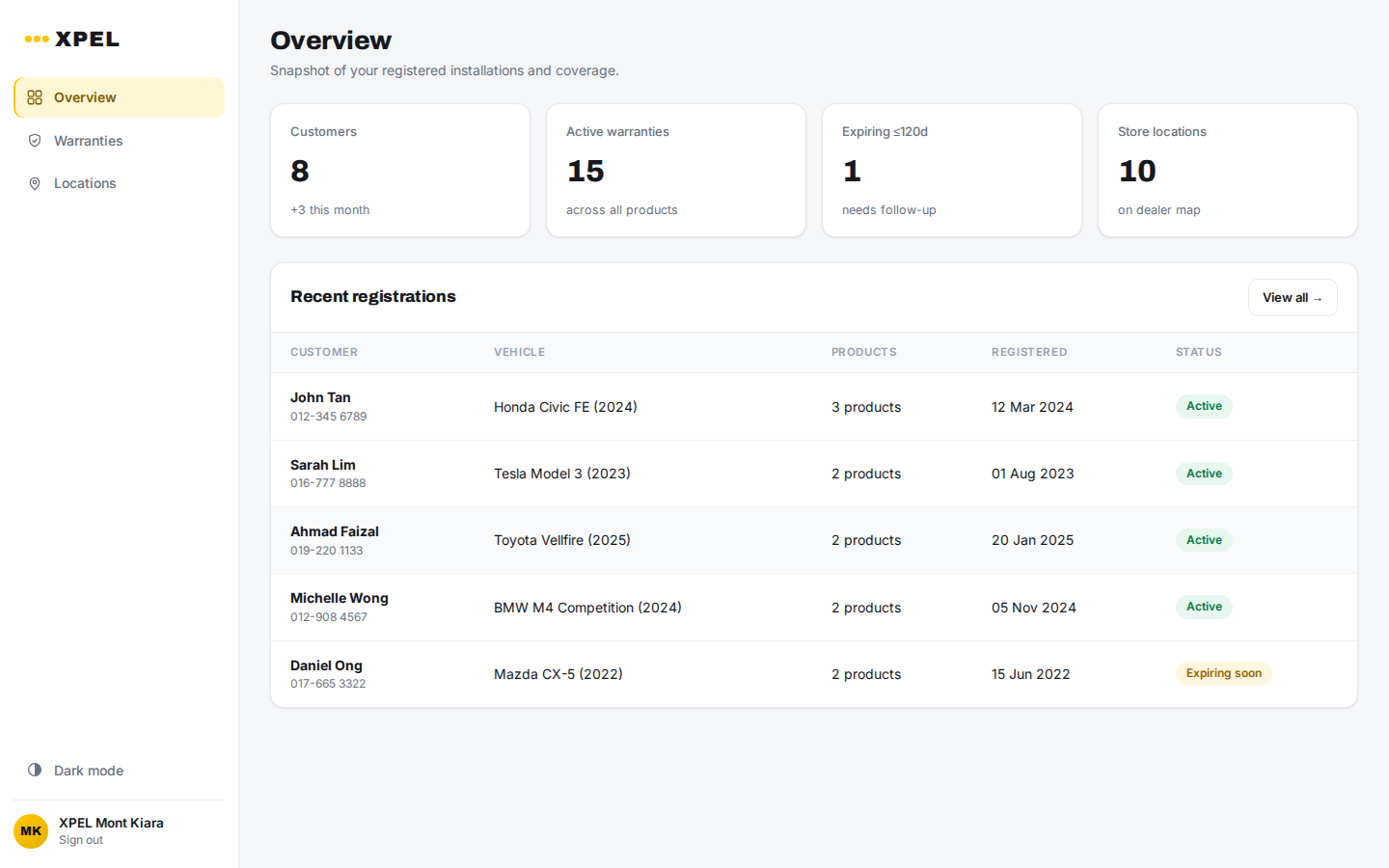Click the 'needs follow-up' text
Image resolution: width=1389 pixels, height=868 pixels.
tap(889, 210)
